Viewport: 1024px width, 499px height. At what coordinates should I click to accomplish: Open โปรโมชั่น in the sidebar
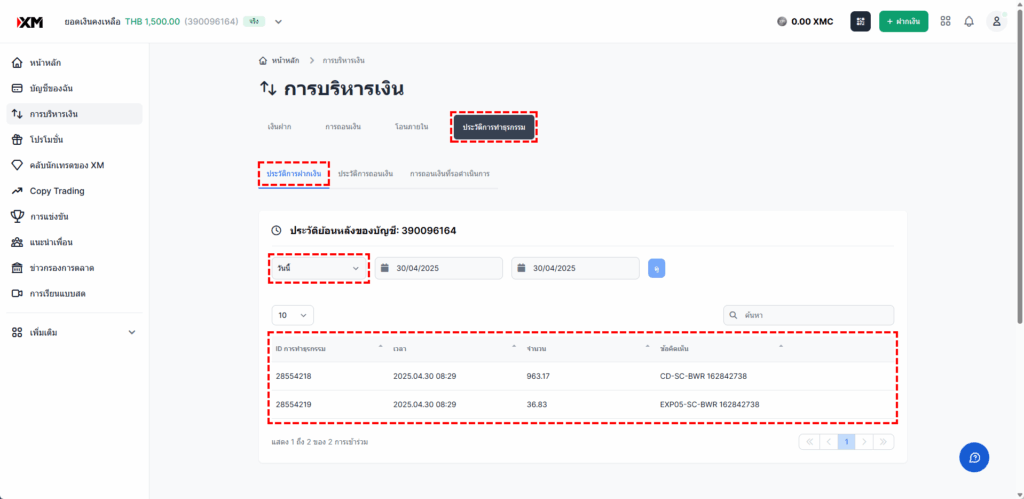(74, 140)
